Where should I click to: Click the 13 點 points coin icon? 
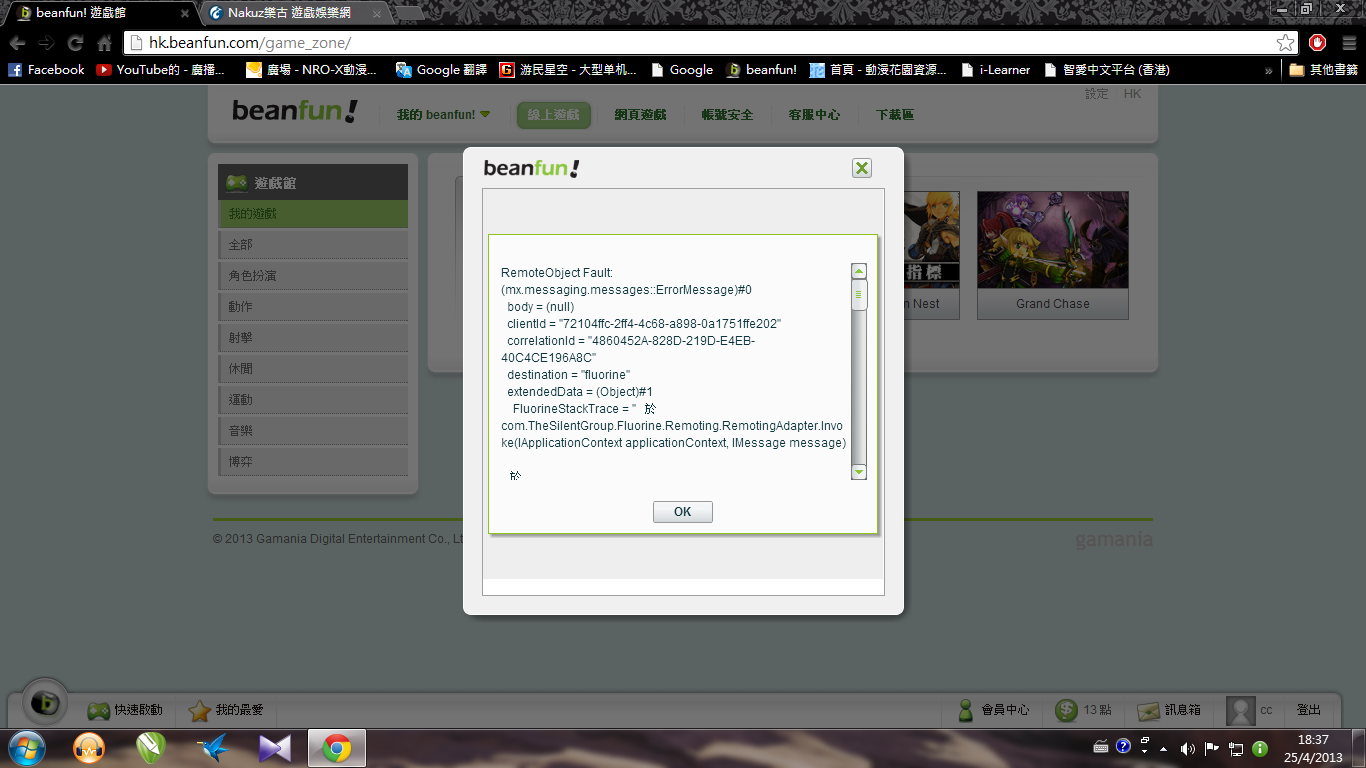[x=1067, y=710]
